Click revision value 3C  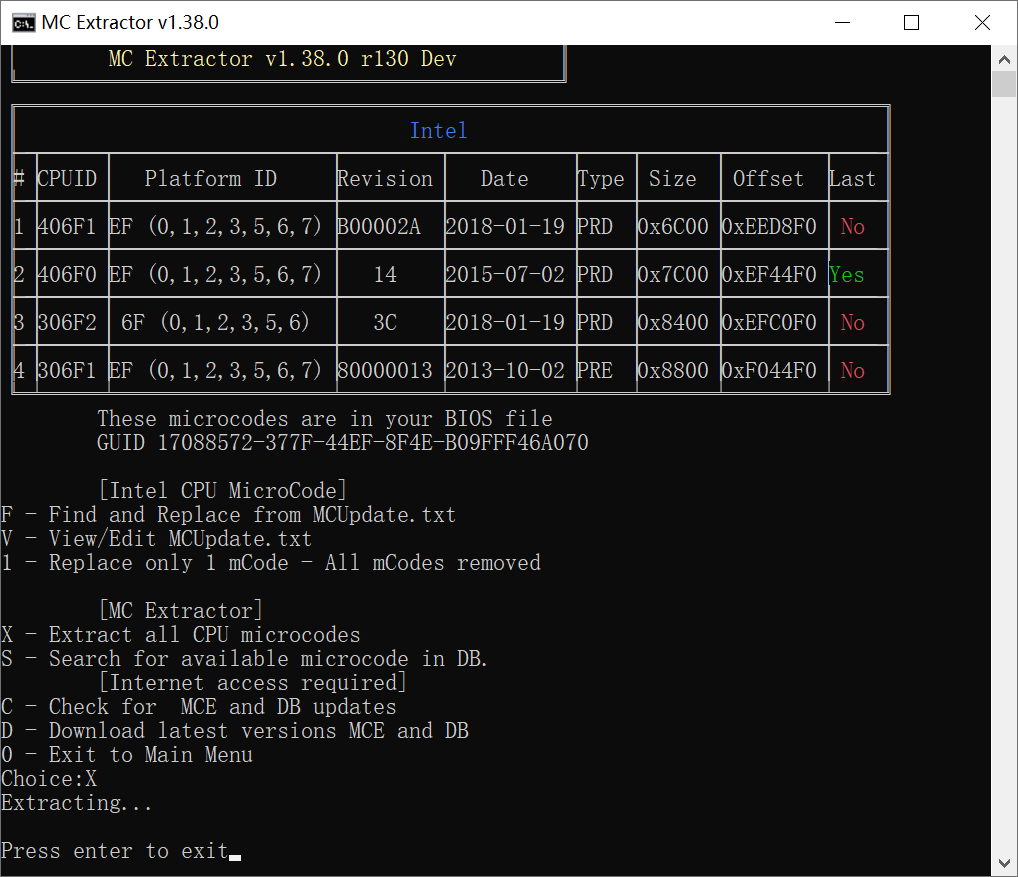(x=385, y=323)
